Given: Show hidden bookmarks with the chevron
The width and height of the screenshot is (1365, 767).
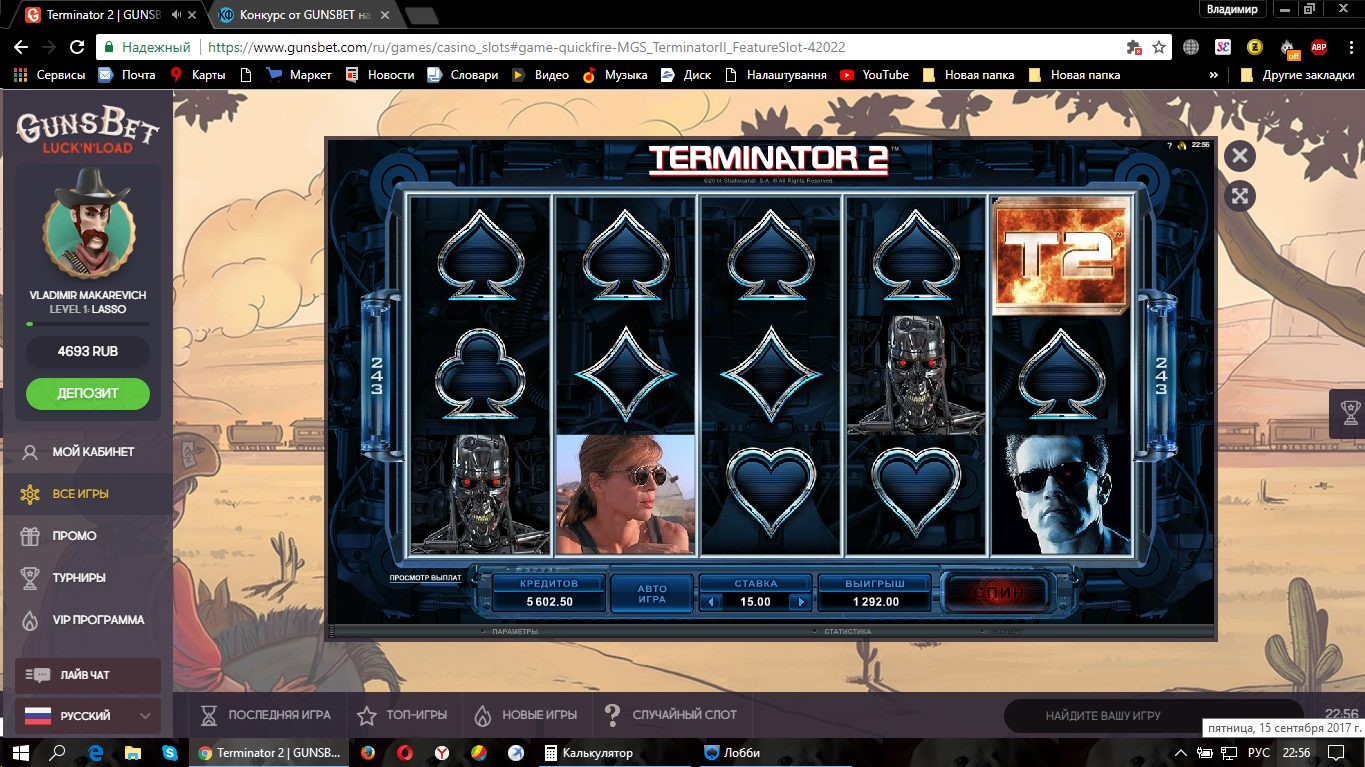Looking at the screenshot, I should pyautogui.click(x=1214, y=75).
